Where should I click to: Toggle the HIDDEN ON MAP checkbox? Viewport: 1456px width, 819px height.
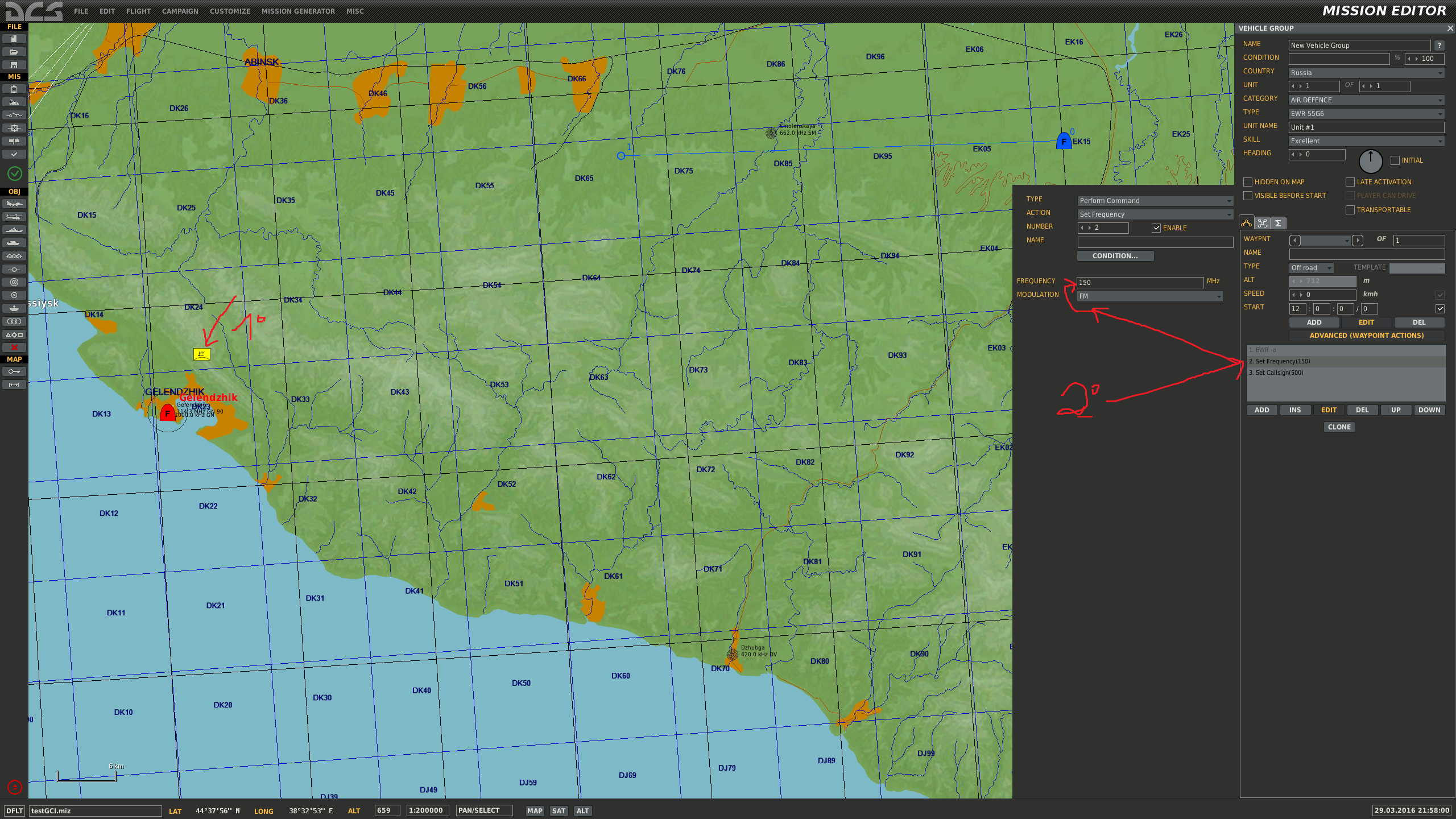(1248, 182)
